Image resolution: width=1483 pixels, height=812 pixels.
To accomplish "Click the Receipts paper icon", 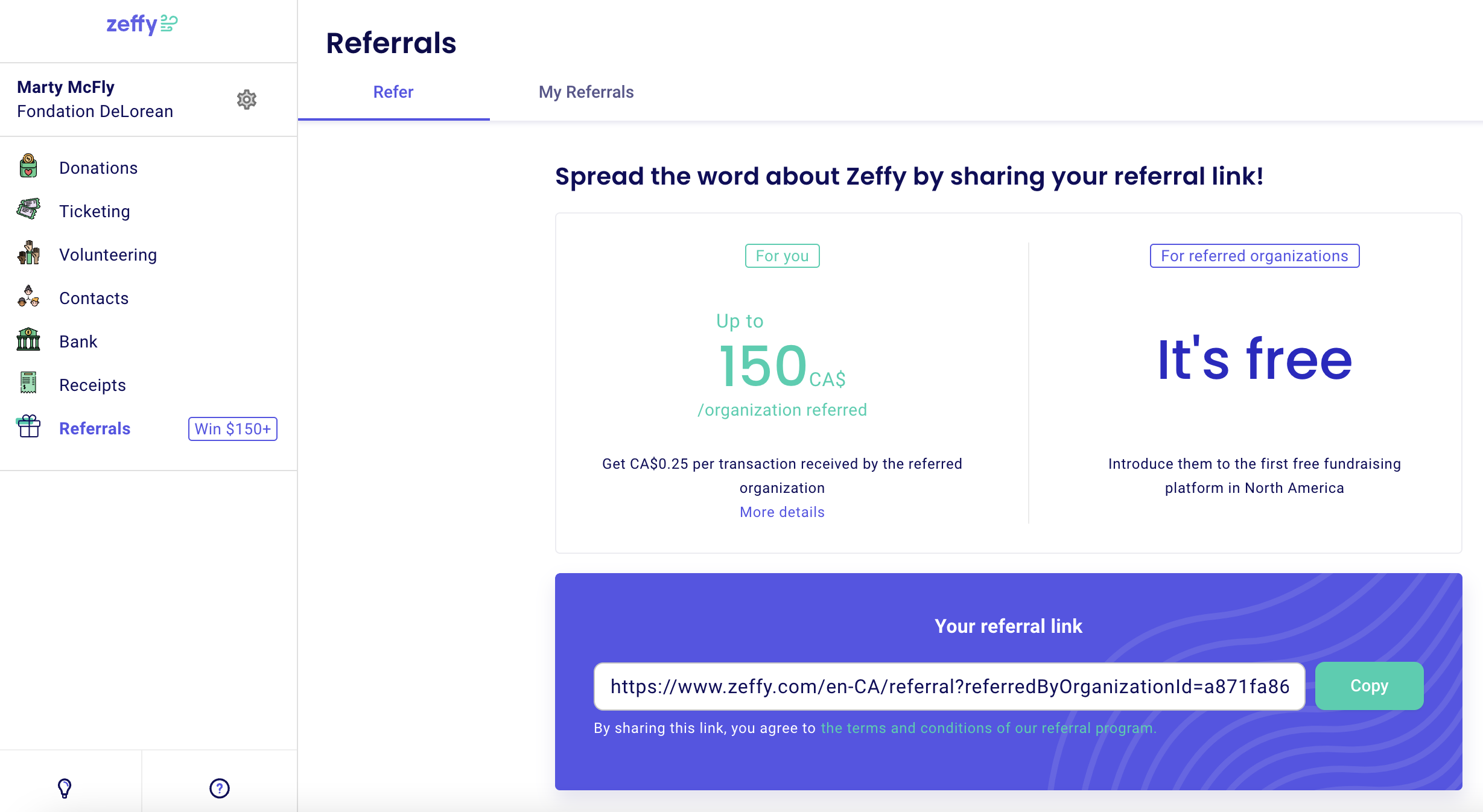I will pyautogui.click(x=28, y=383).
